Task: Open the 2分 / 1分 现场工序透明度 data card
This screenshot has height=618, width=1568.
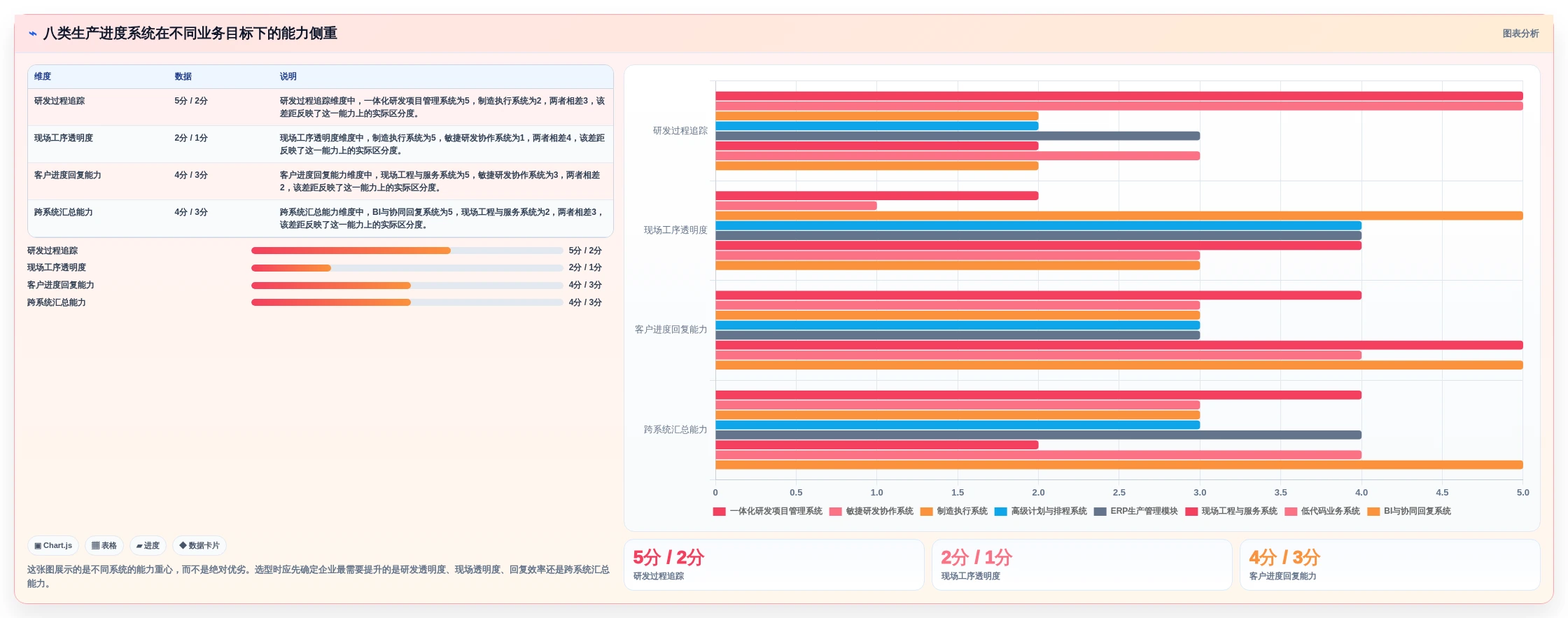Action: click(x=1081, y=565)
